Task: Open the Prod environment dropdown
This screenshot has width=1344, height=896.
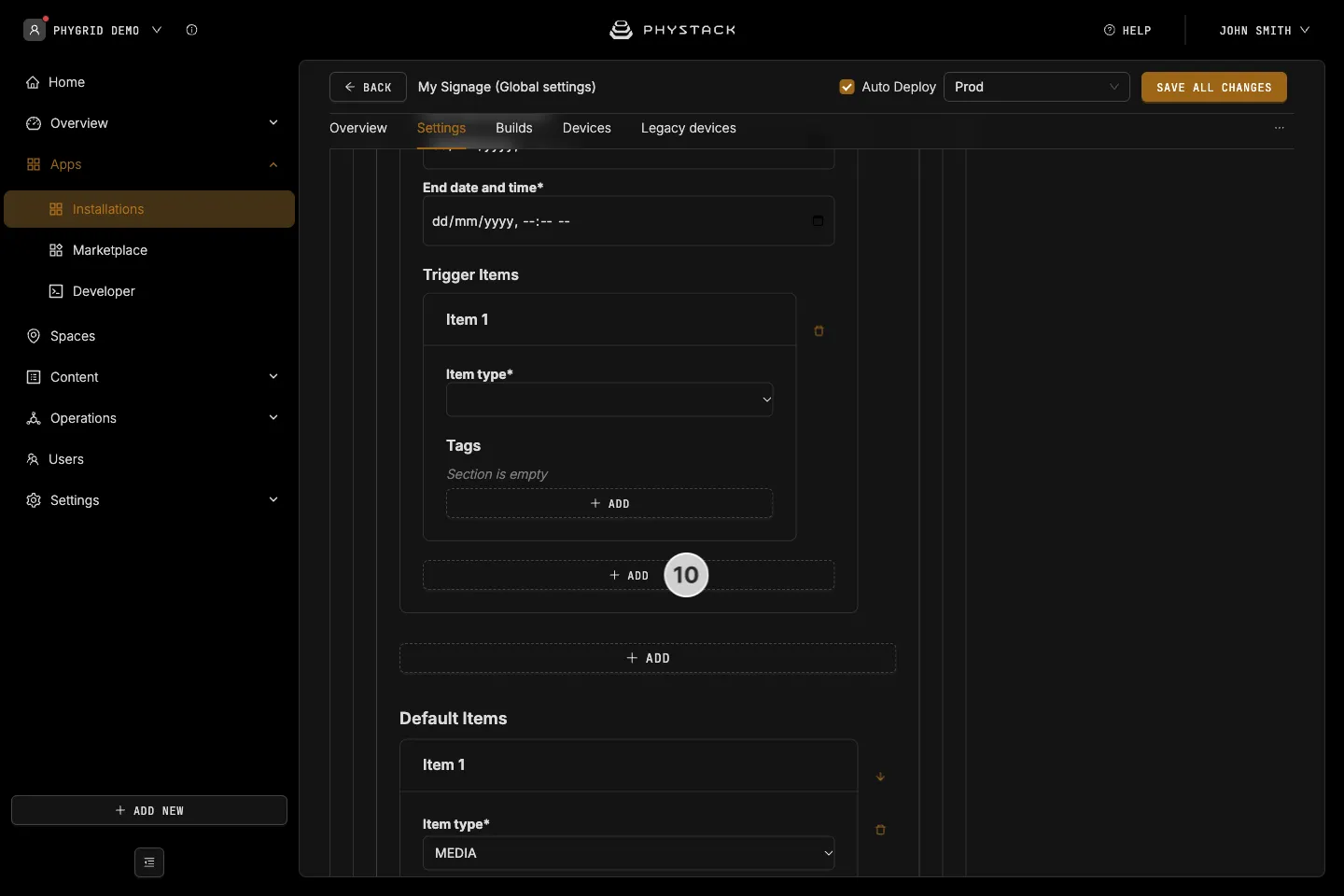Action: pyautogui.click(x=1037, y=87)
